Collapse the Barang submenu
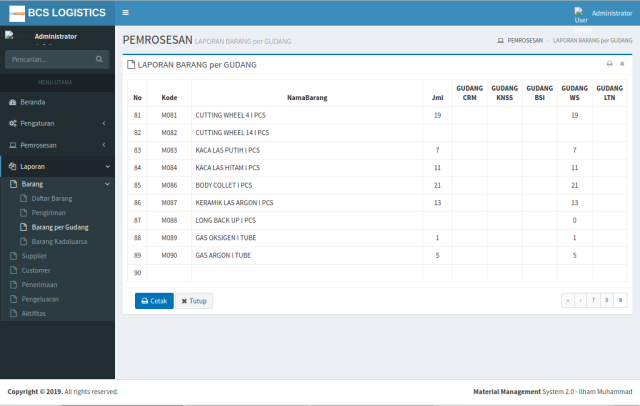Viewport: 640px width, 406px height. click(106, 185)
